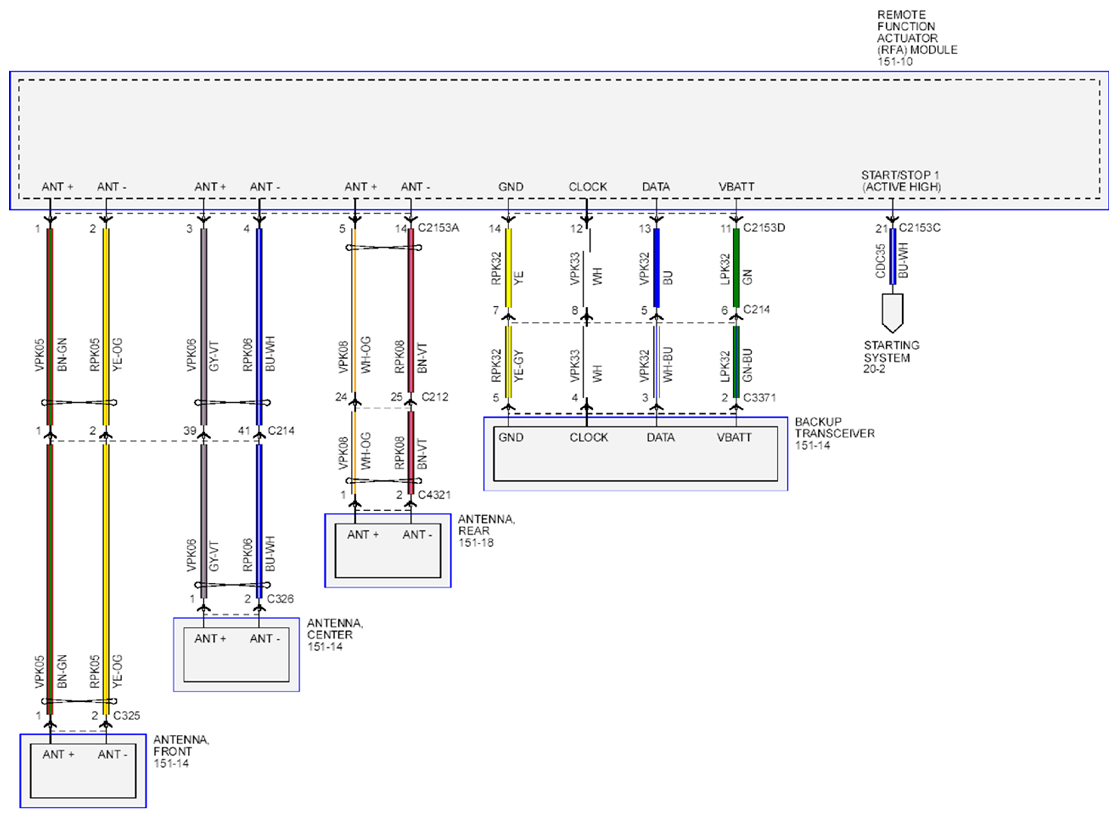The height and width of the screenshot is (818, 1118).
Task: Click ANT - inside the center antenna box
Action: [265, 638]
